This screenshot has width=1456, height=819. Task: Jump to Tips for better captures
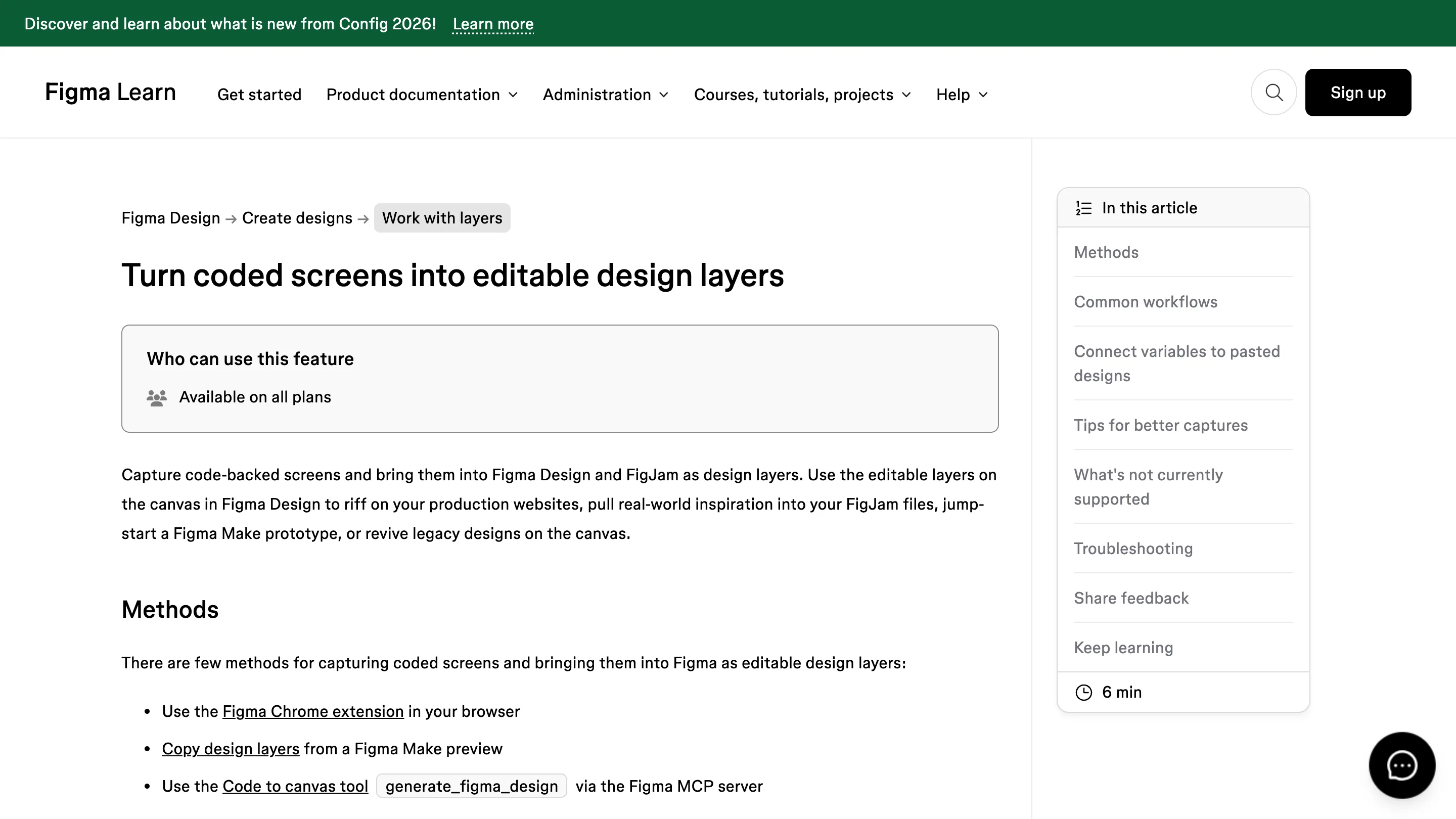1161,425
